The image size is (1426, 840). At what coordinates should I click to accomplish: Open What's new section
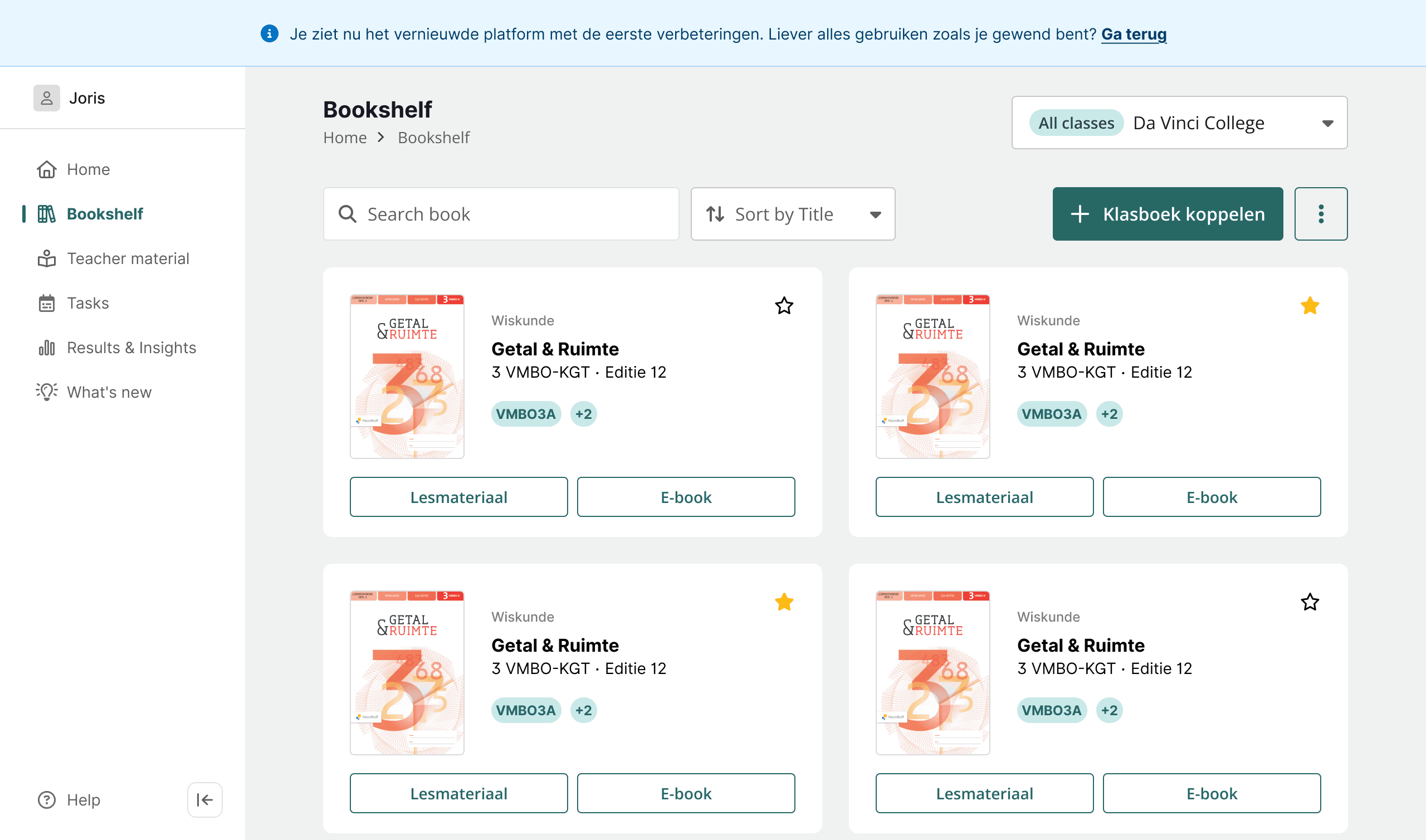(x=95, y=392)
